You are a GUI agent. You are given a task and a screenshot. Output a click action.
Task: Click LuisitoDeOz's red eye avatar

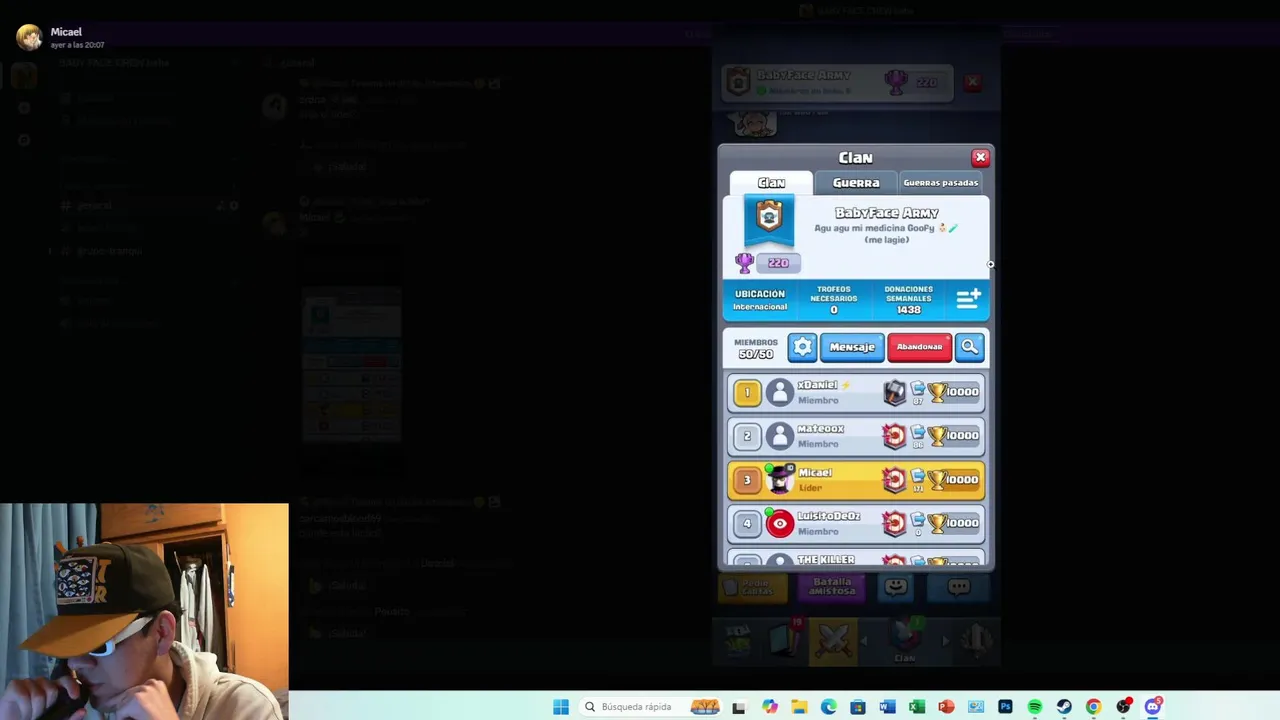[x=779, y=523]
